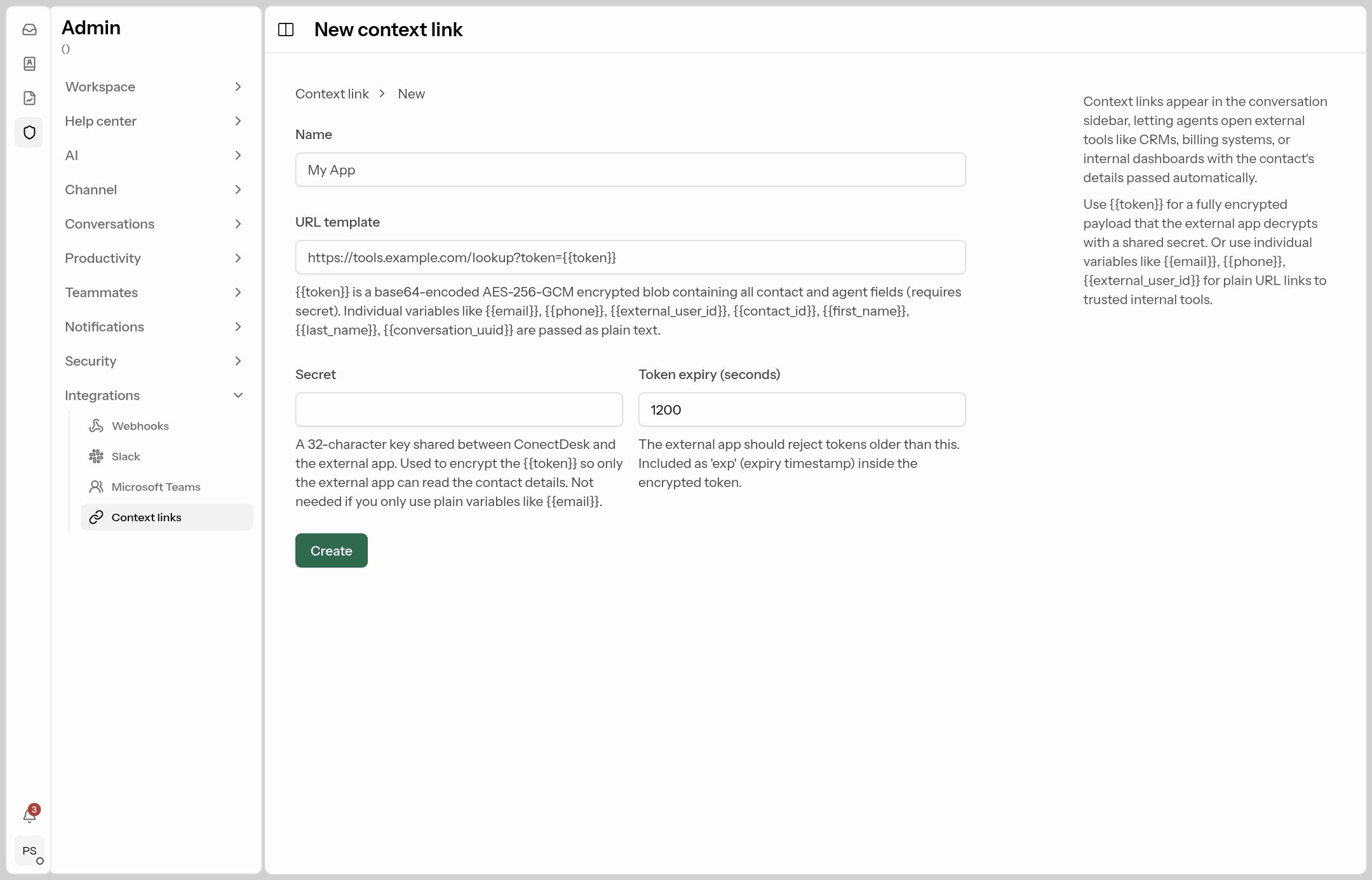Screen dimensions: 1372x880
Task: Toggle the sidebar panel icon
Action: point(286,30)
